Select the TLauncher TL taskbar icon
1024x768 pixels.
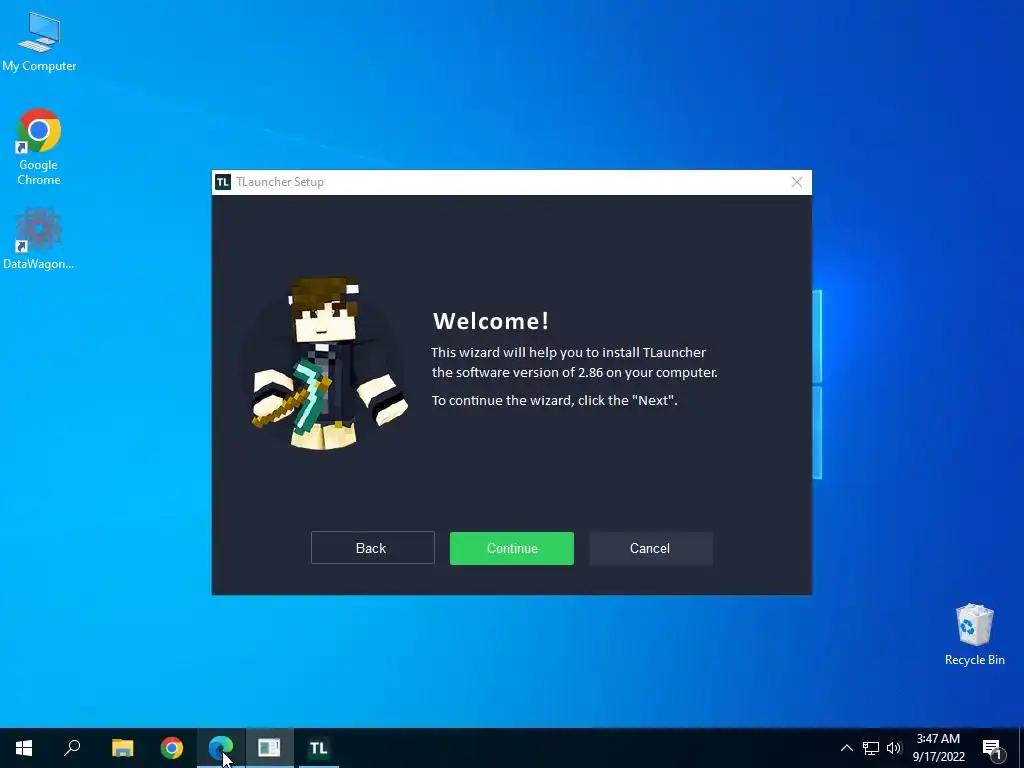point(318,748)
